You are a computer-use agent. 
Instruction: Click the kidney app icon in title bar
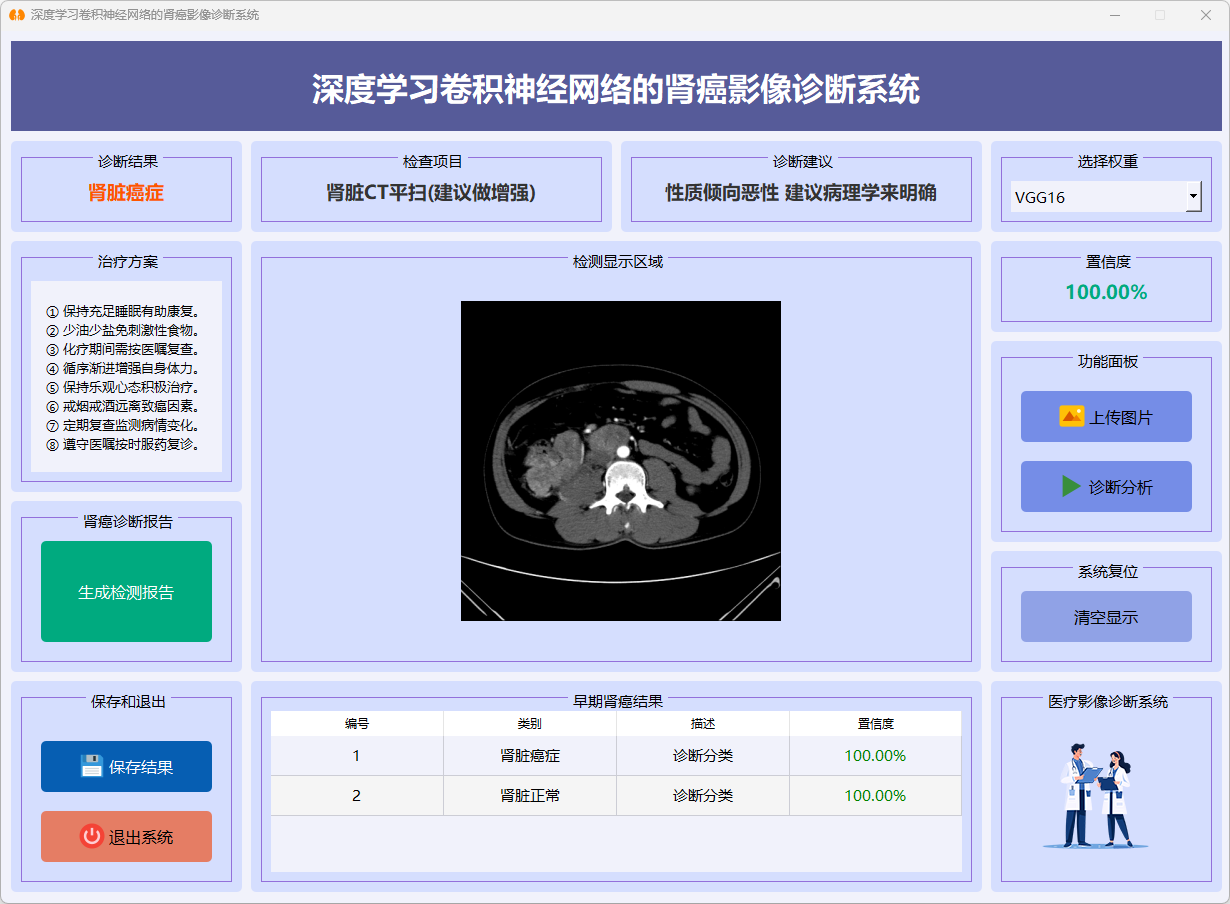16,15
